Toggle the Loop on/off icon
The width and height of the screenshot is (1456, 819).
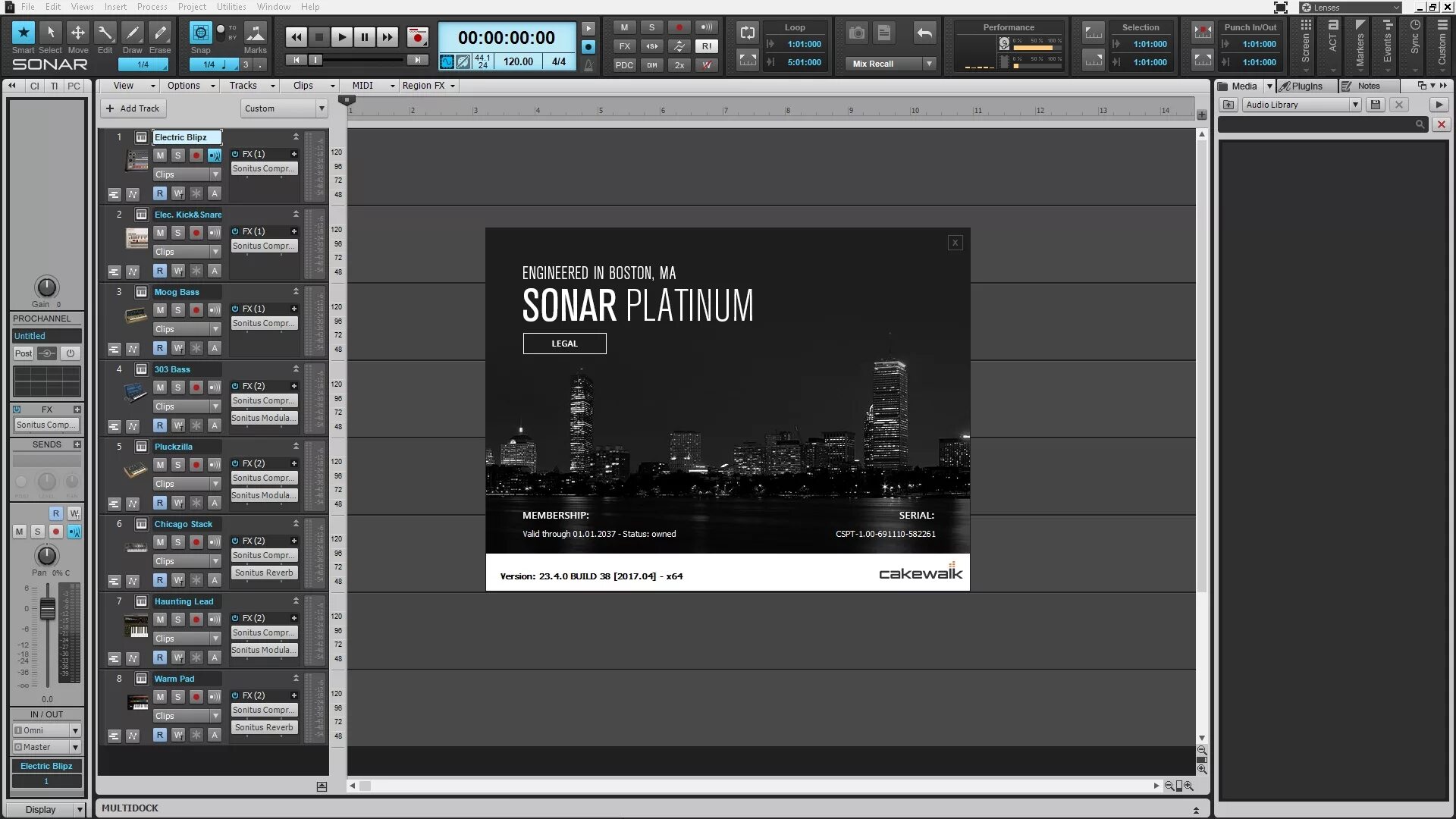click(748, 33)
